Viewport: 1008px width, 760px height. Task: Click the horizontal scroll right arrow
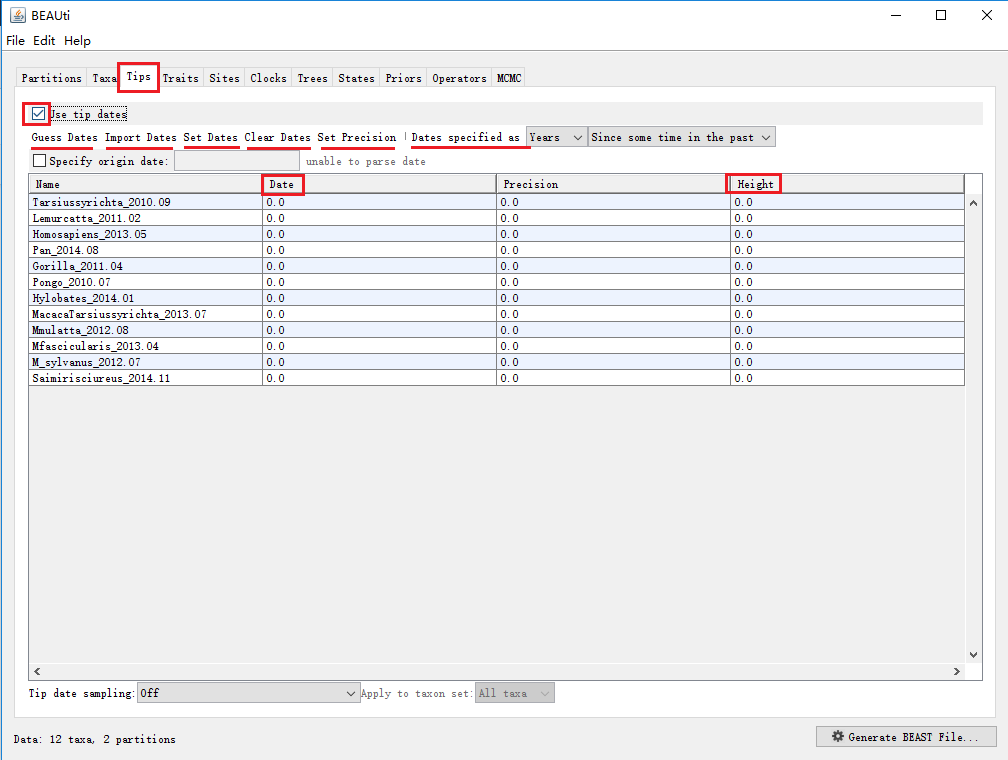point(957,671)
